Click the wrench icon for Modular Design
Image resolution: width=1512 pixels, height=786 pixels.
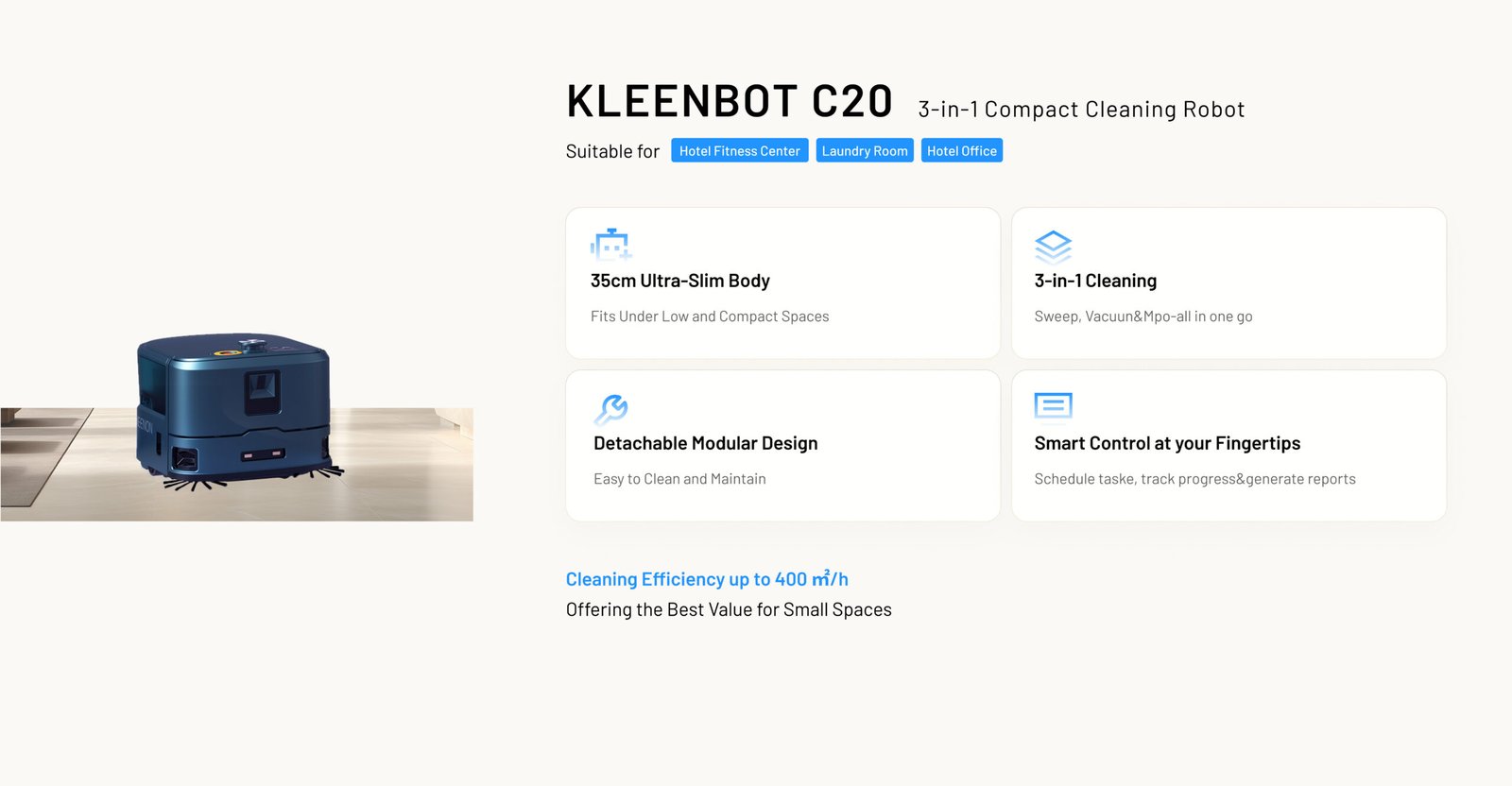(610, 409)
